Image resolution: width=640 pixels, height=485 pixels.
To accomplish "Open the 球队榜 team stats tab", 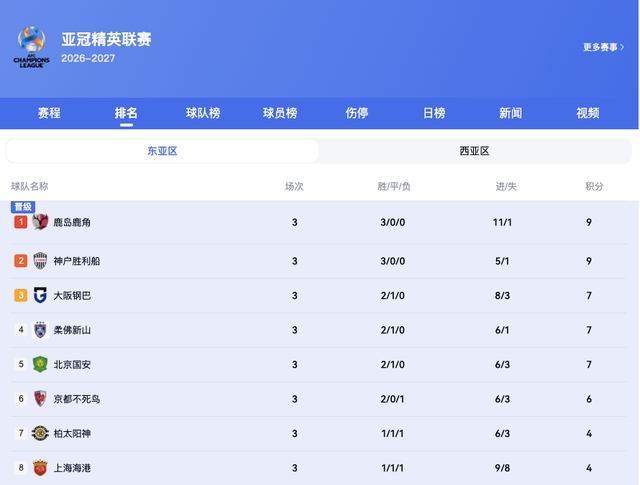I will pyautogui.click(x=203, y=113).
